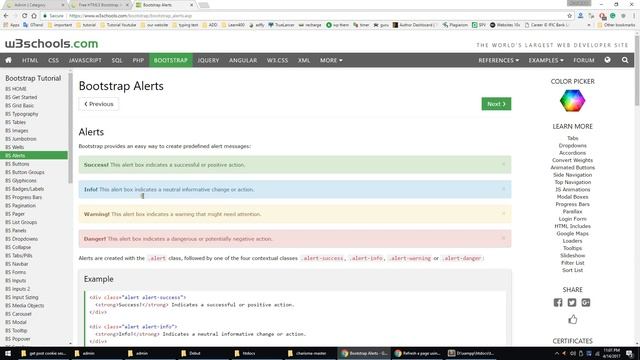Click the green Next button
Image resolution: width=640 pixels, height=360 pixels.
click(x=496, y=104)
